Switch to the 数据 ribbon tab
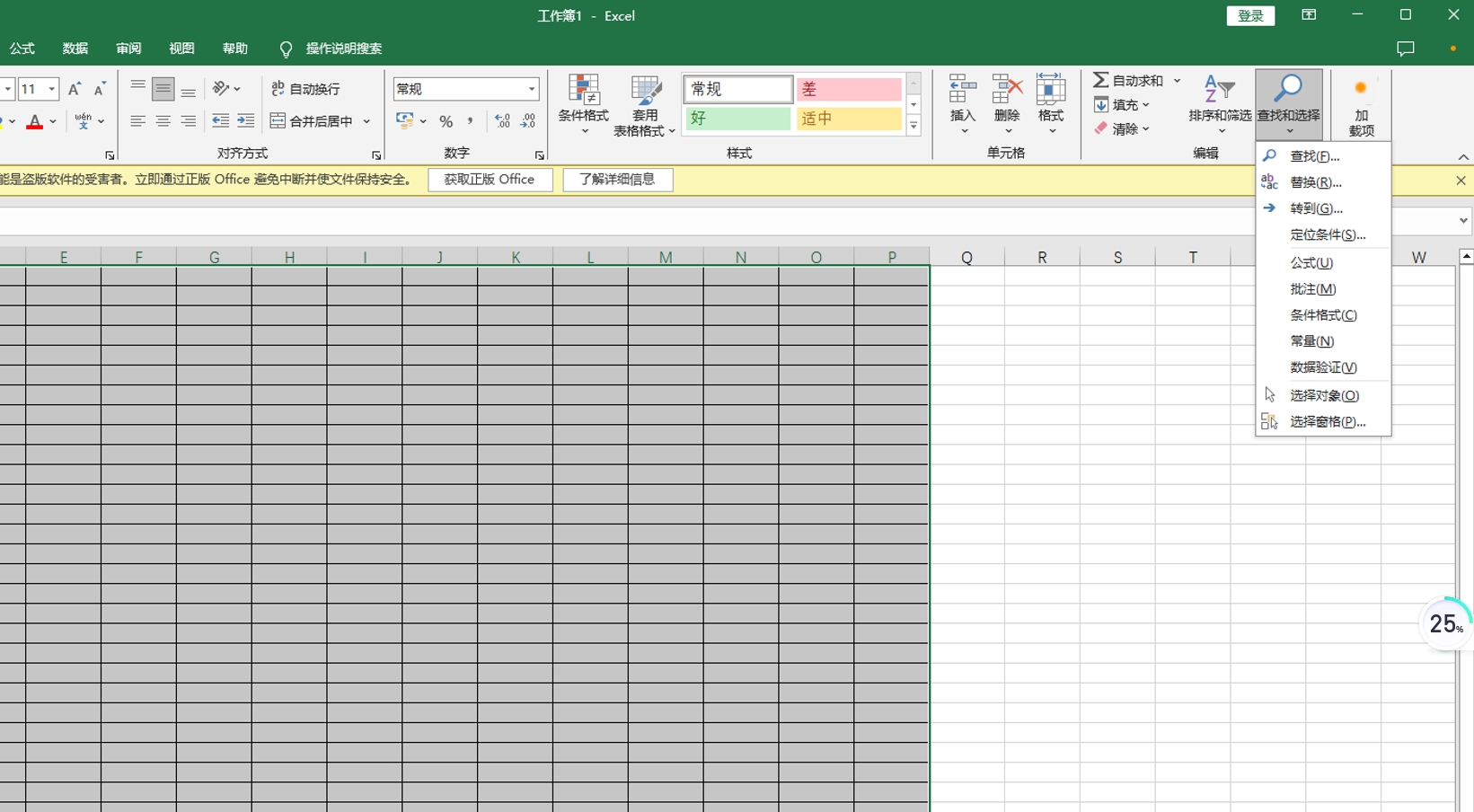This screenshot has width=1474, height=812. click(x=75, y=49)
